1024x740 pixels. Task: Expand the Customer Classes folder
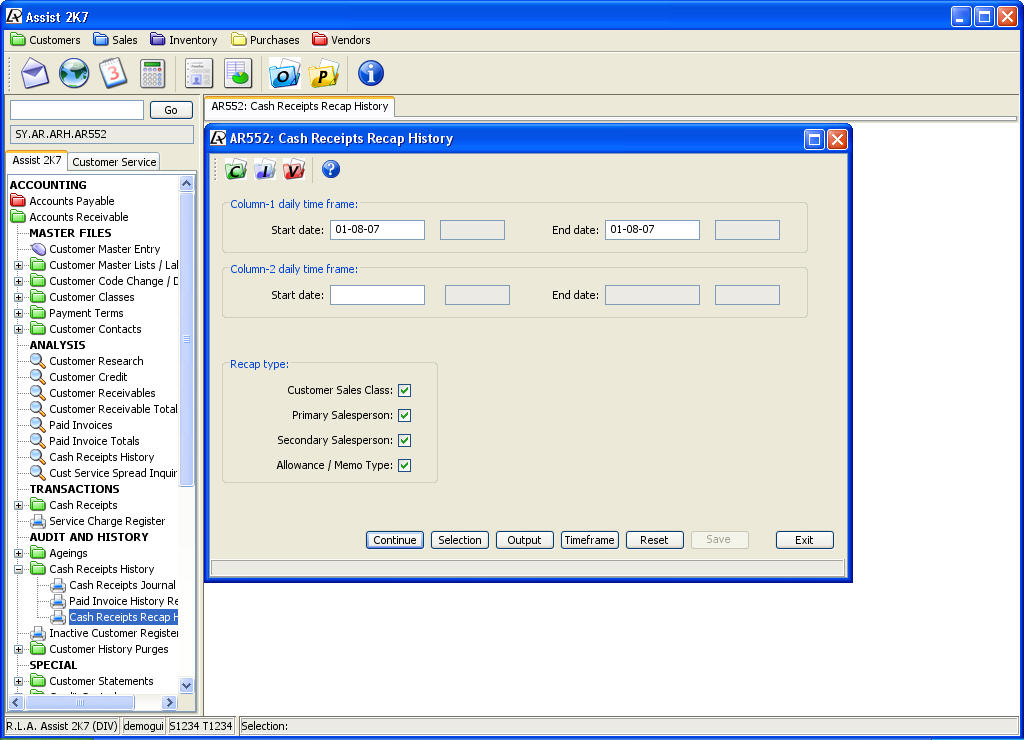click(x=18, y=297)
